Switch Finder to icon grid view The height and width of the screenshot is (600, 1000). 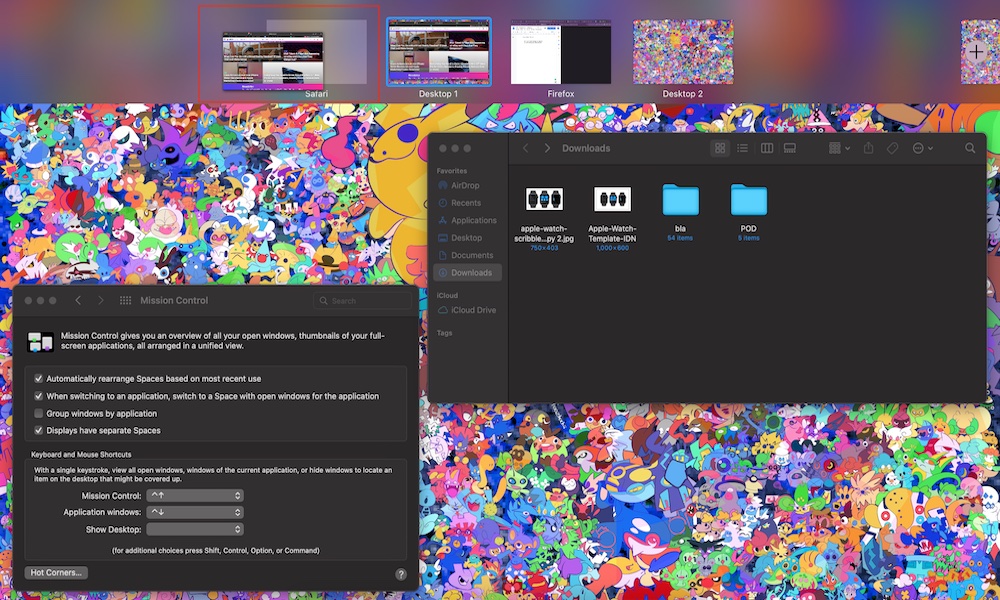[x=719, y=148]
